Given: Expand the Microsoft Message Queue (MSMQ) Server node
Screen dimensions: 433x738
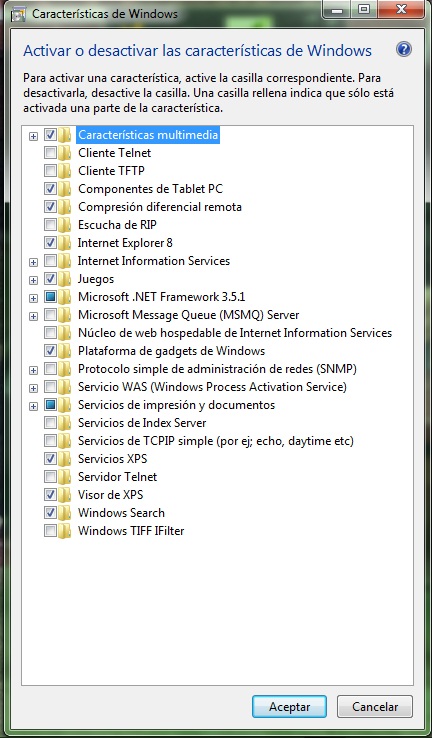Looking at the screenshot, I should [x=33, y=316].
